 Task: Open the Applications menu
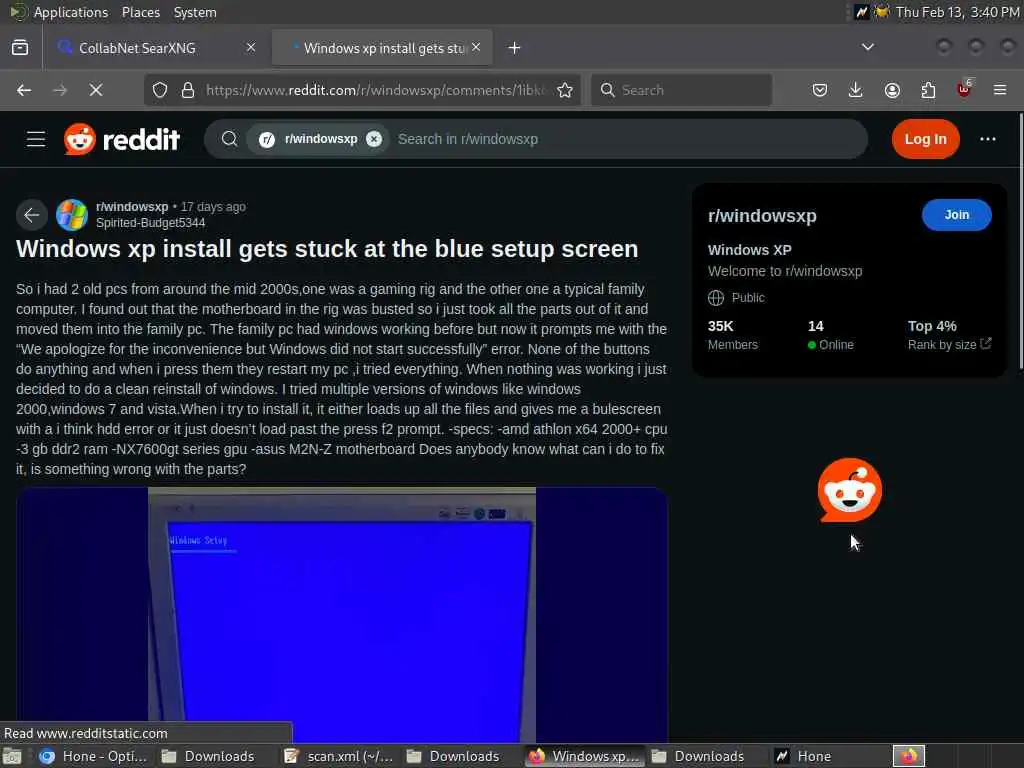pyautogui.click(x=71, y=12)
